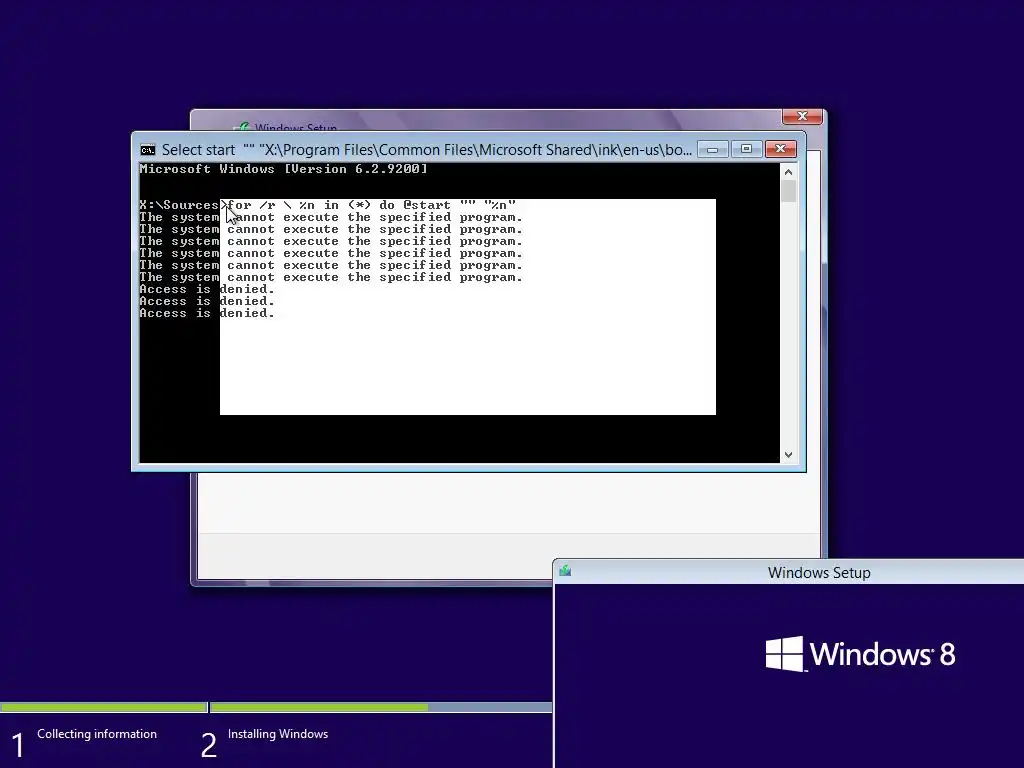Click the Windows 8 logo
This screenshot has width=1024, height=768.
tap(860, 654)
